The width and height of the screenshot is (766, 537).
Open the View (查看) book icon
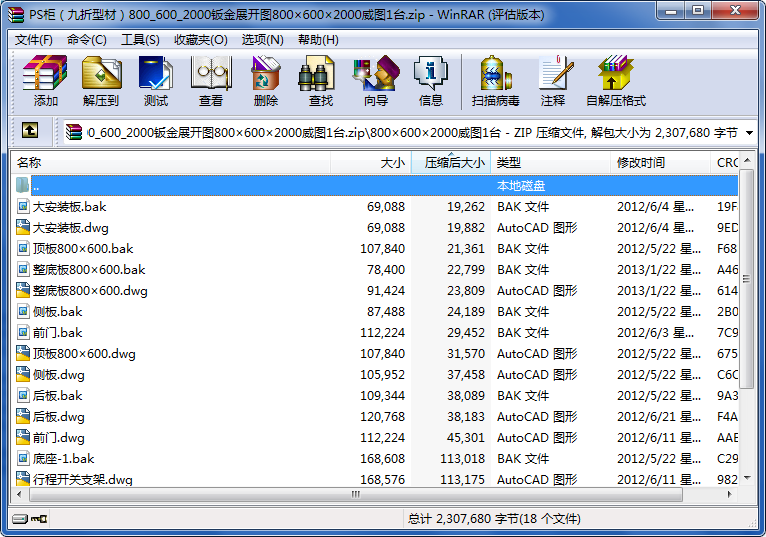[x=211, y=73]
